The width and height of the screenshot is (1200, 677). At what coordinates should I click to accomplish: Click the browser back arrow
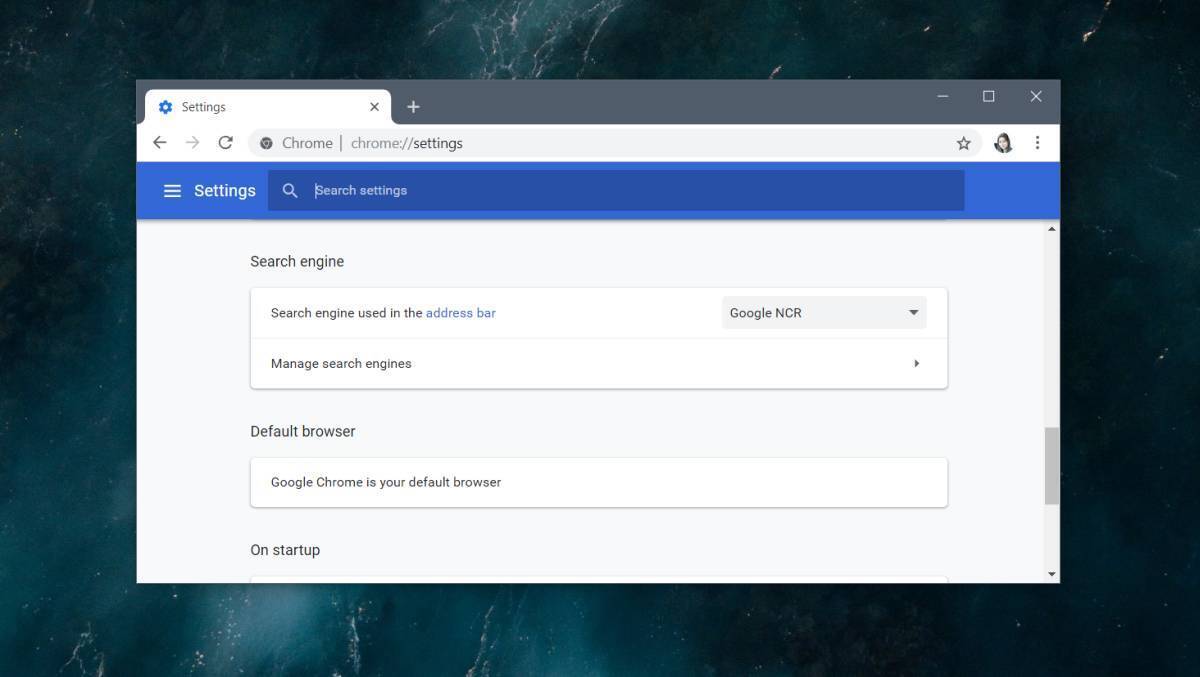(160, 142)
